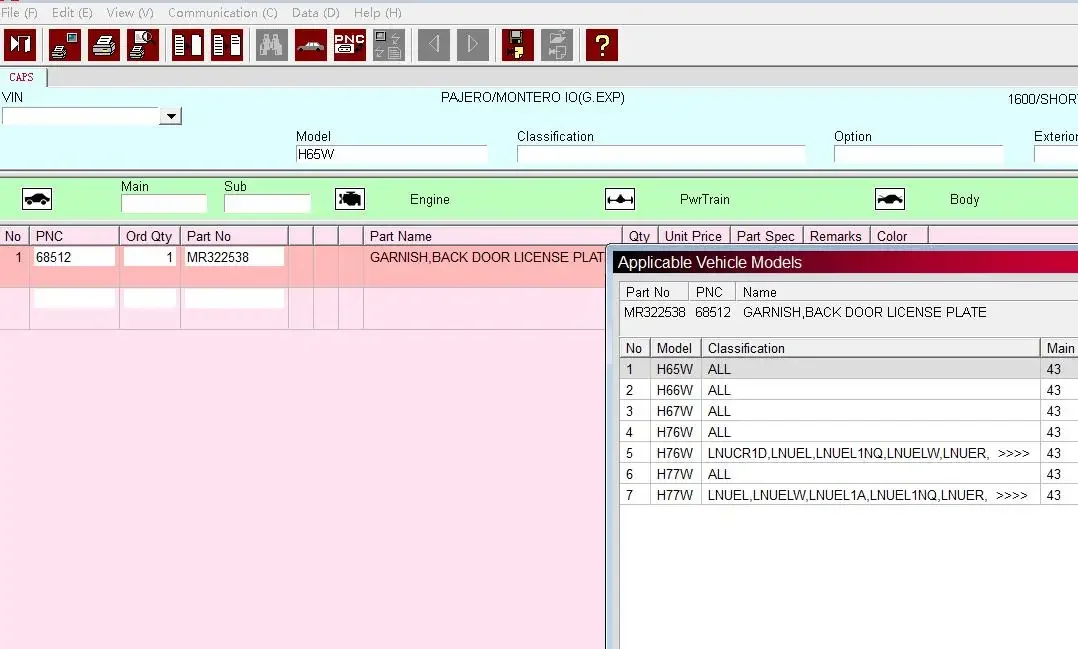Click the open folder toolbar icon

[x=557, y=45]
